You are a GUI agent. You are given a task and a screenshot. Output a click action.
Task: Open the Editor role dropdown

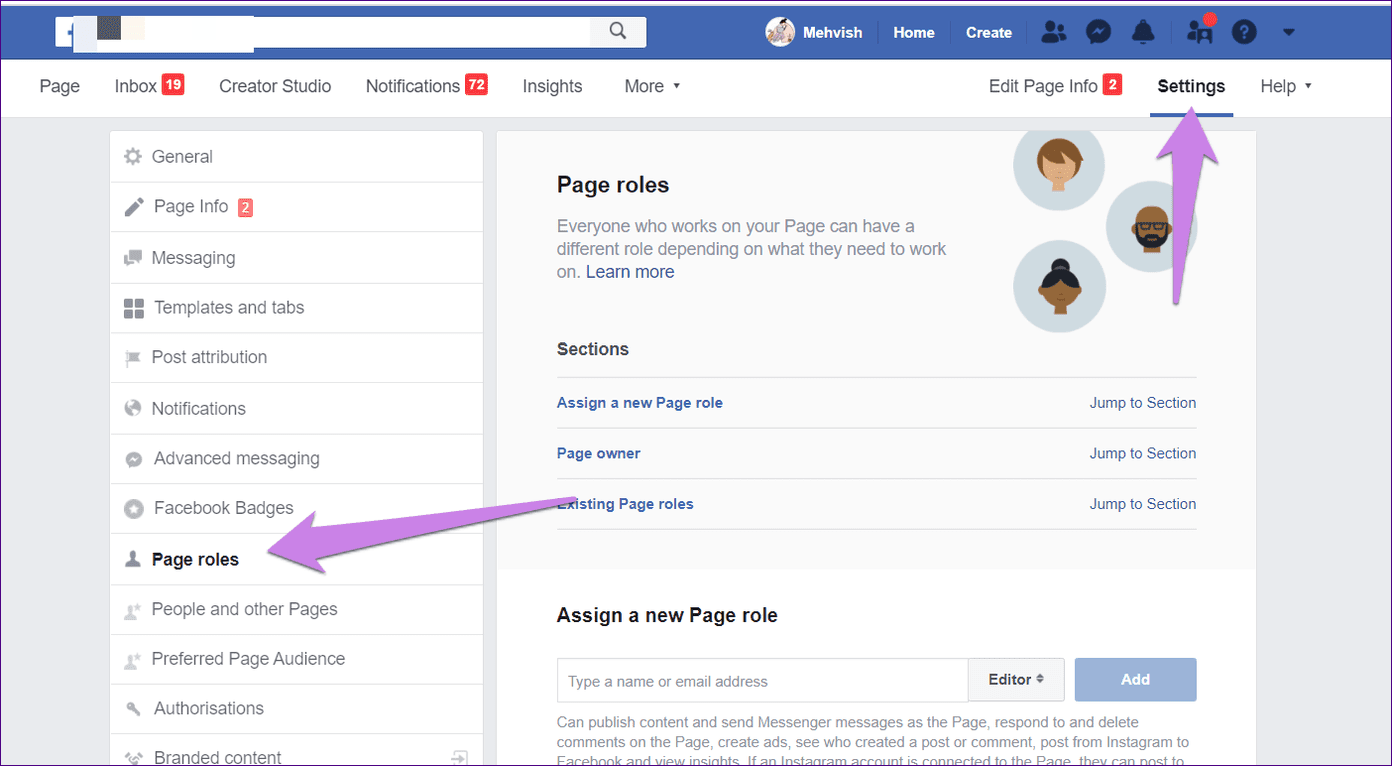coord(1016,680)
